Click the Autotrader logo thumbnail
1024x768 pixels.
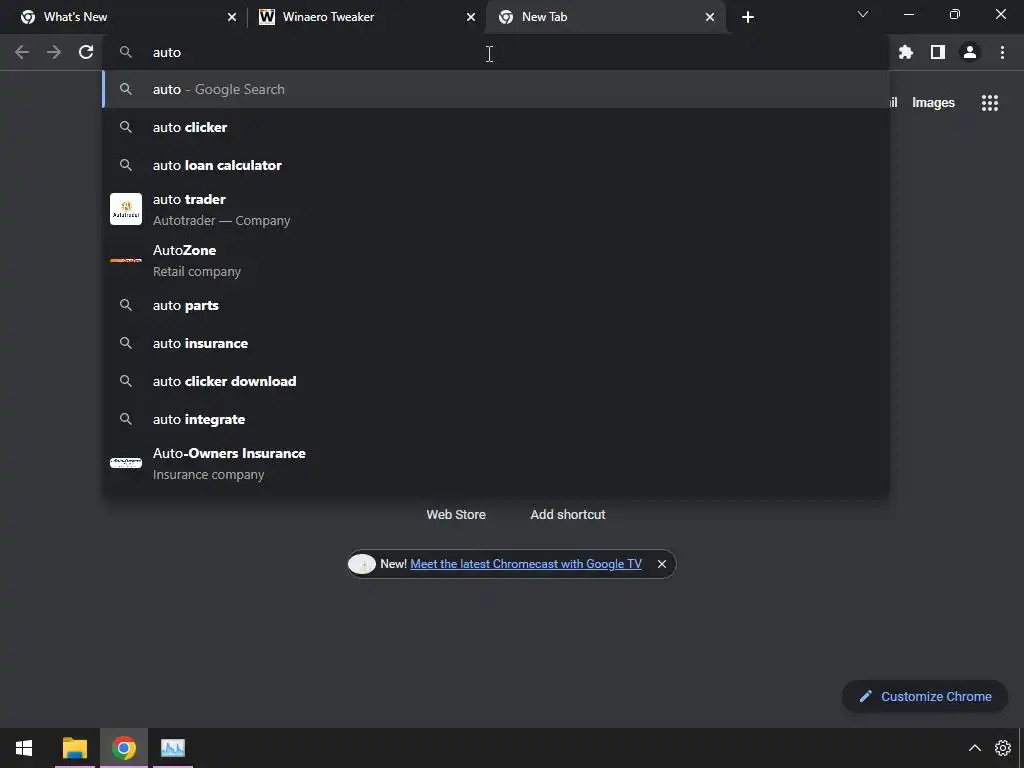click(126, 209)
